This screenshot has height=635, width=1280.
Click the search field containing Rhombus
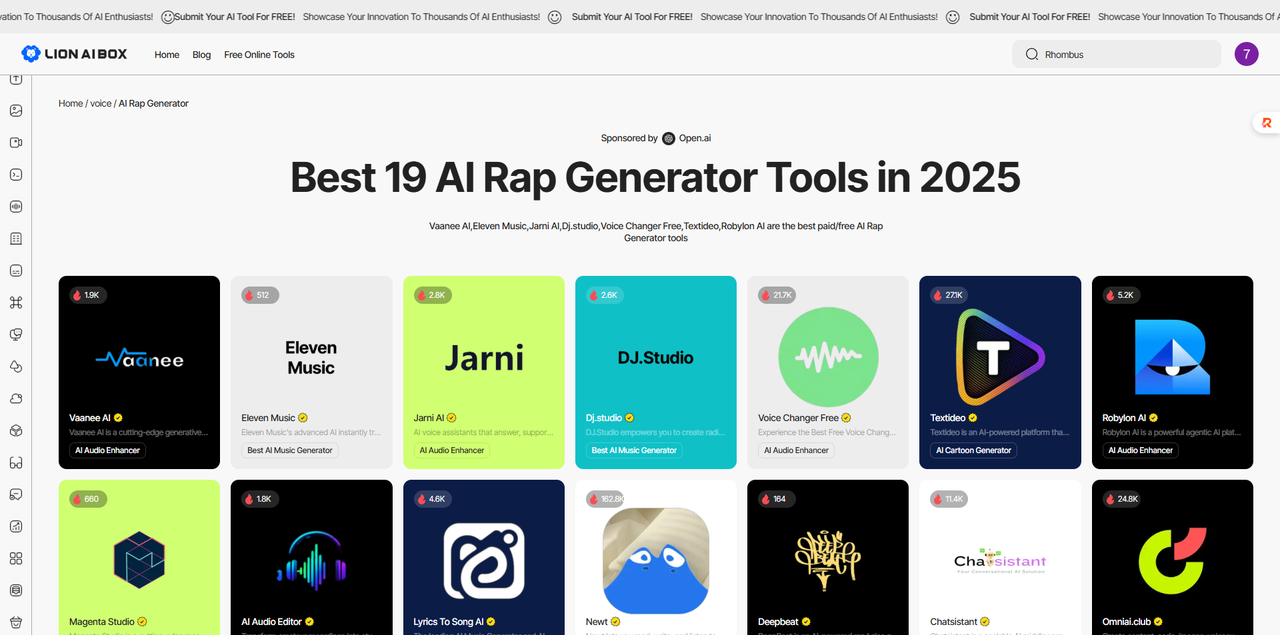(1116, 54)
